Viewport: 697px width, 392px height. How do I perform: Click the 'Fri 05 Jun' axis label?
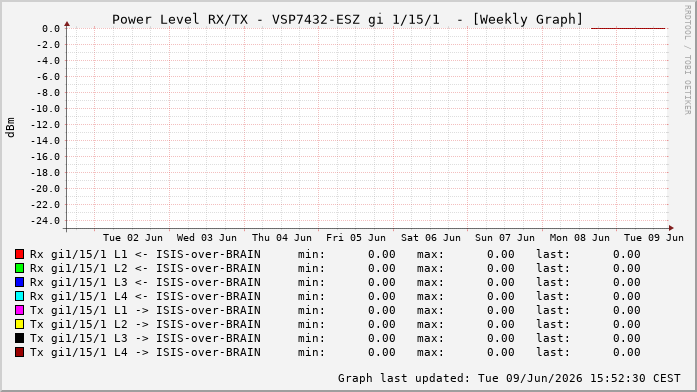click(356, 238)
